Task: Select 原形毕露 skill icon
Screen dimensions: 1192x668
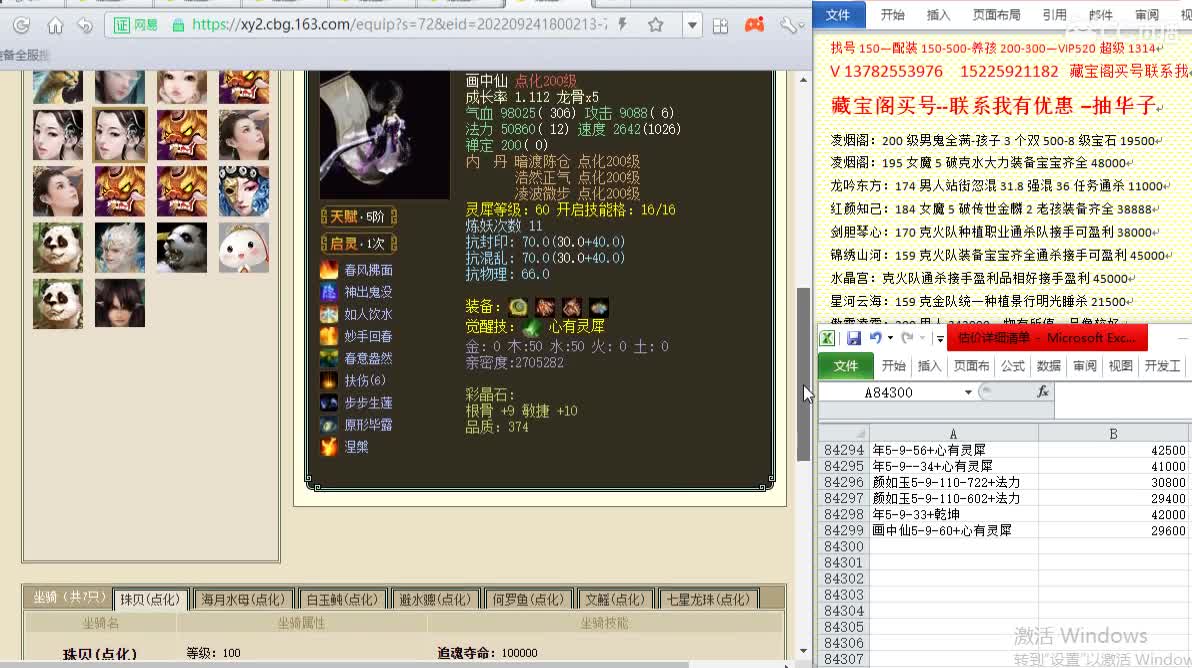Action: (328, 425)
